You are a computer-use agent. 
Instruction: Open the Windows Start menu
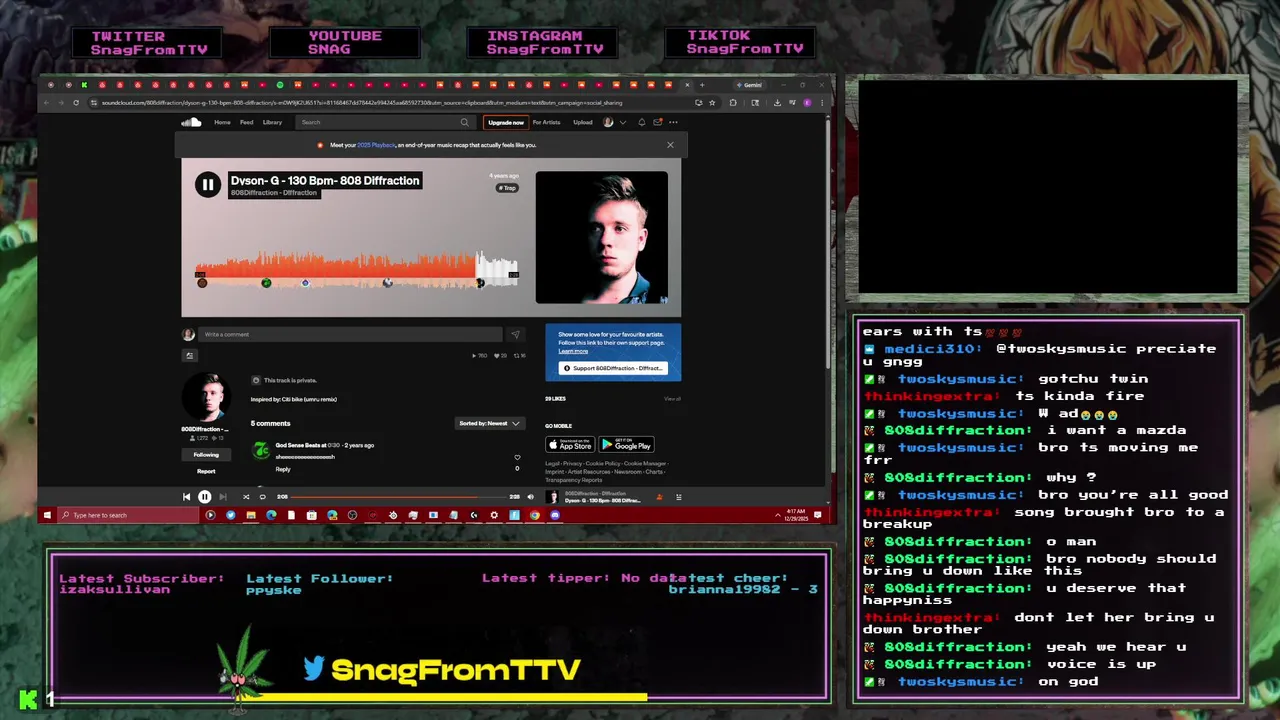46,515
